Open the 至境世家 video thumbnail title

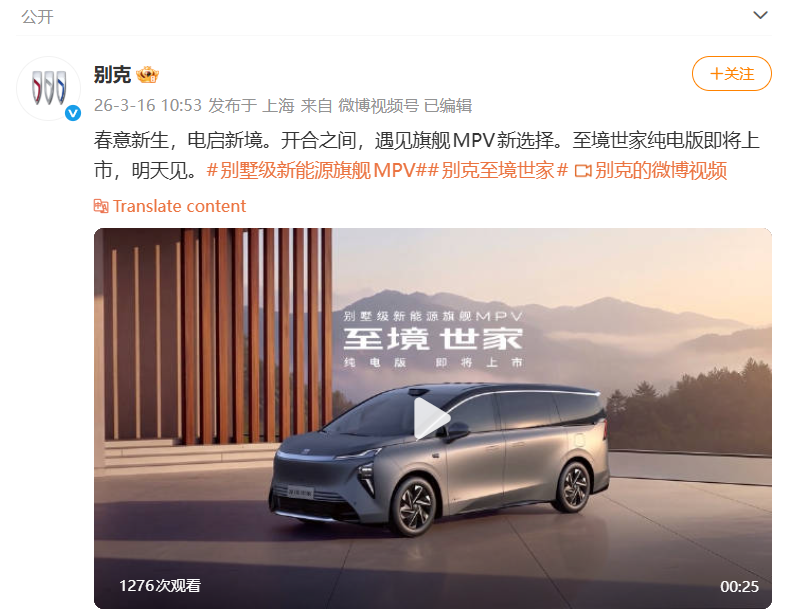pos(433,339)
